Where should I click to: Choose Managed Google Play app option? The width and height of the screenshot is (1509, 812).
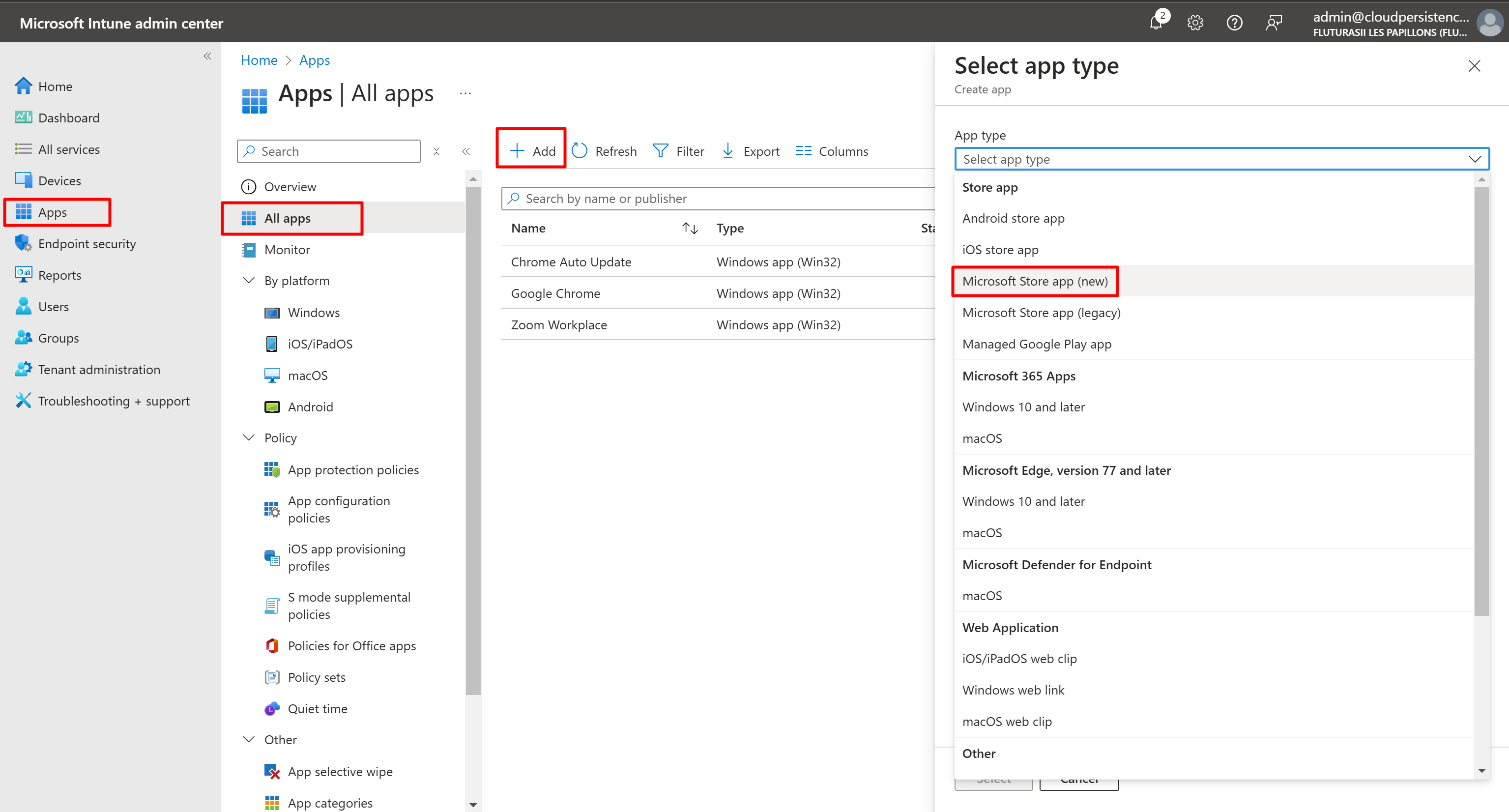1215,345
